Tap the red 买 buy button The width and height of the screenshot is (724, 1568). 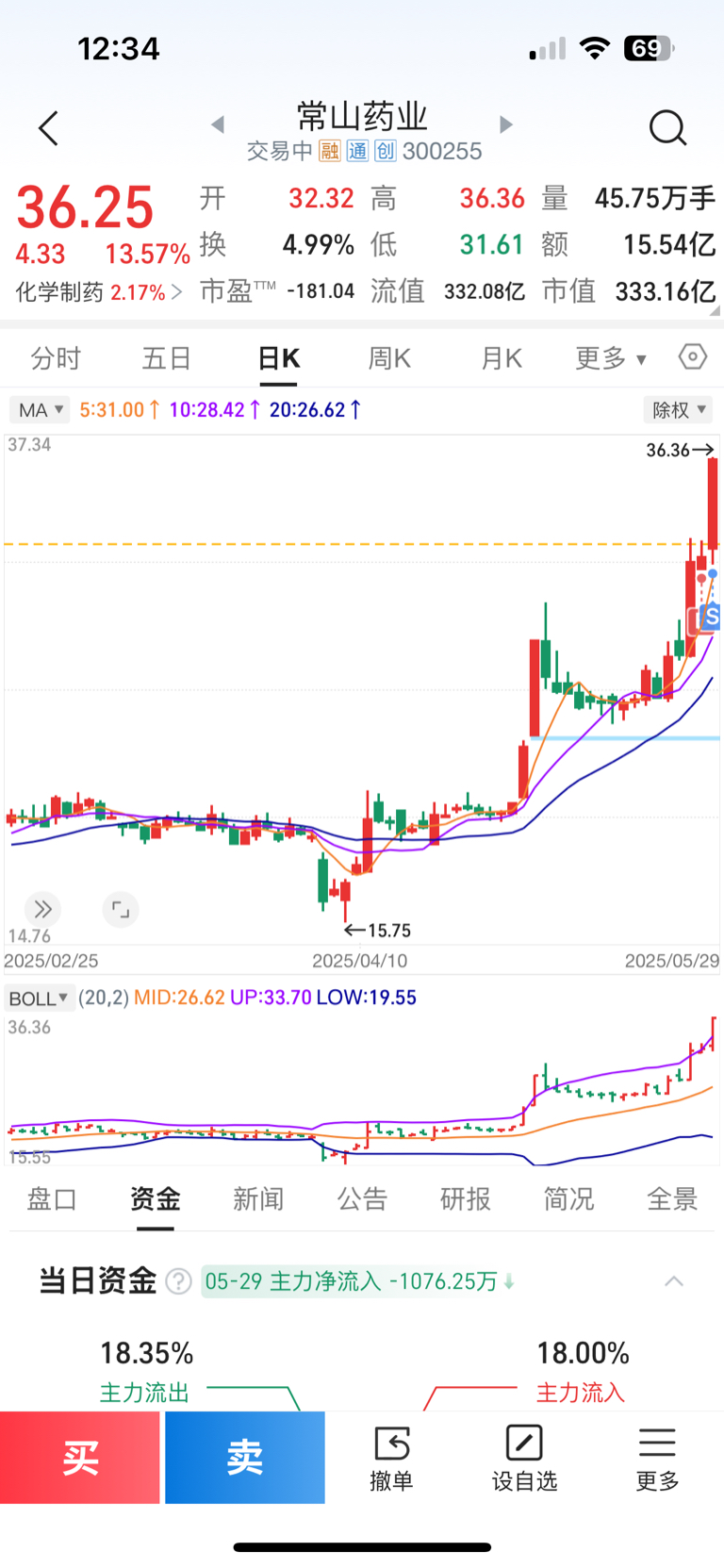[x=80, y=1458]
